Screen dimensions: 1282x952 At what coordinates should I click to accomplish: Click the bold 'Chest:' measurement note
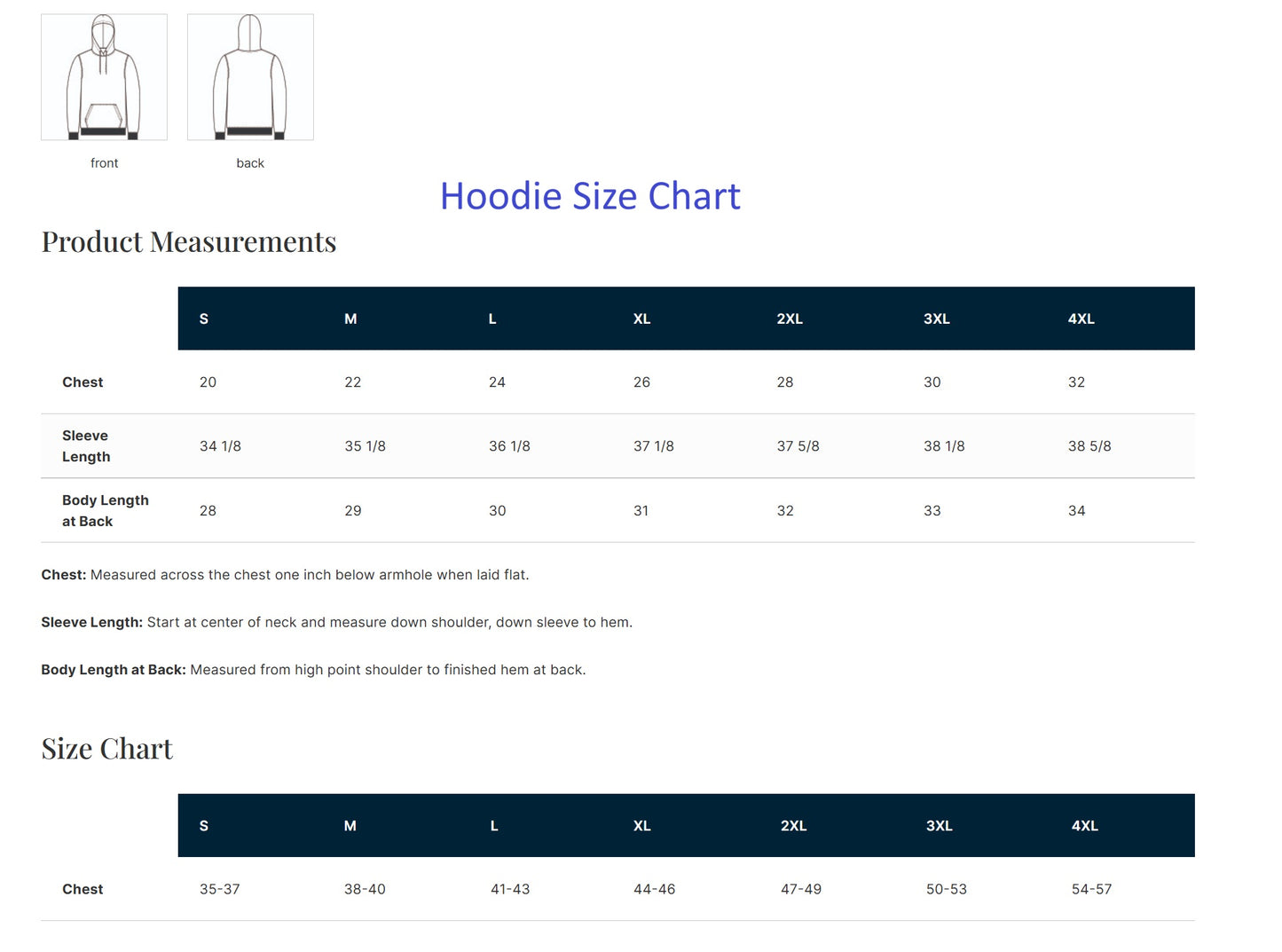click(64, 575)
